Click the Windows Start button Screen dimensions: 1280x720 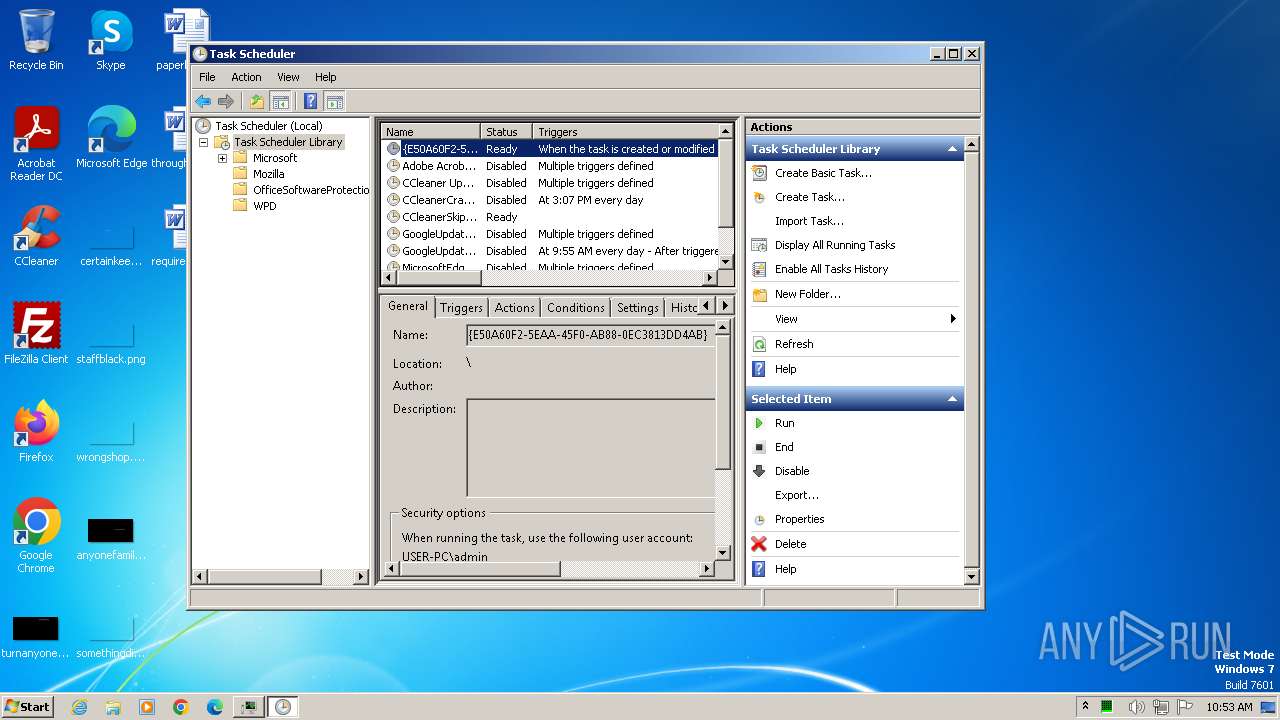coord(27,706)
